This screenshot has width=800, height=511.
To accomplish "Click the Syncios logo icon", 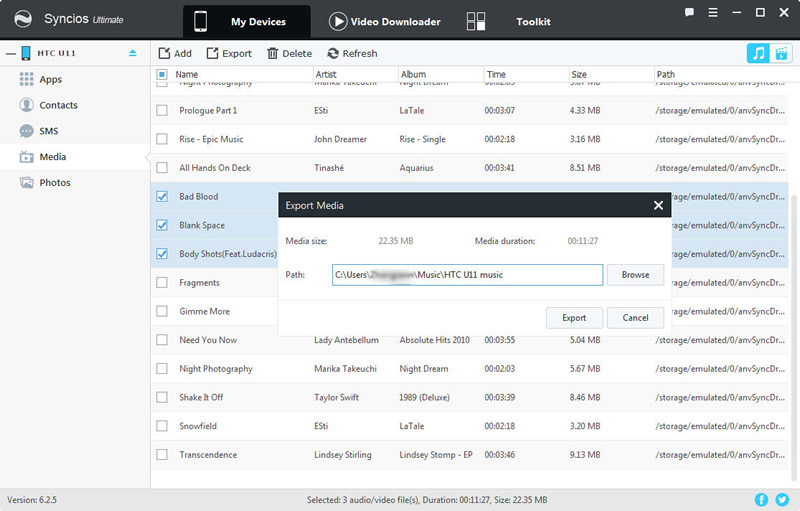I will click(23, 19).
